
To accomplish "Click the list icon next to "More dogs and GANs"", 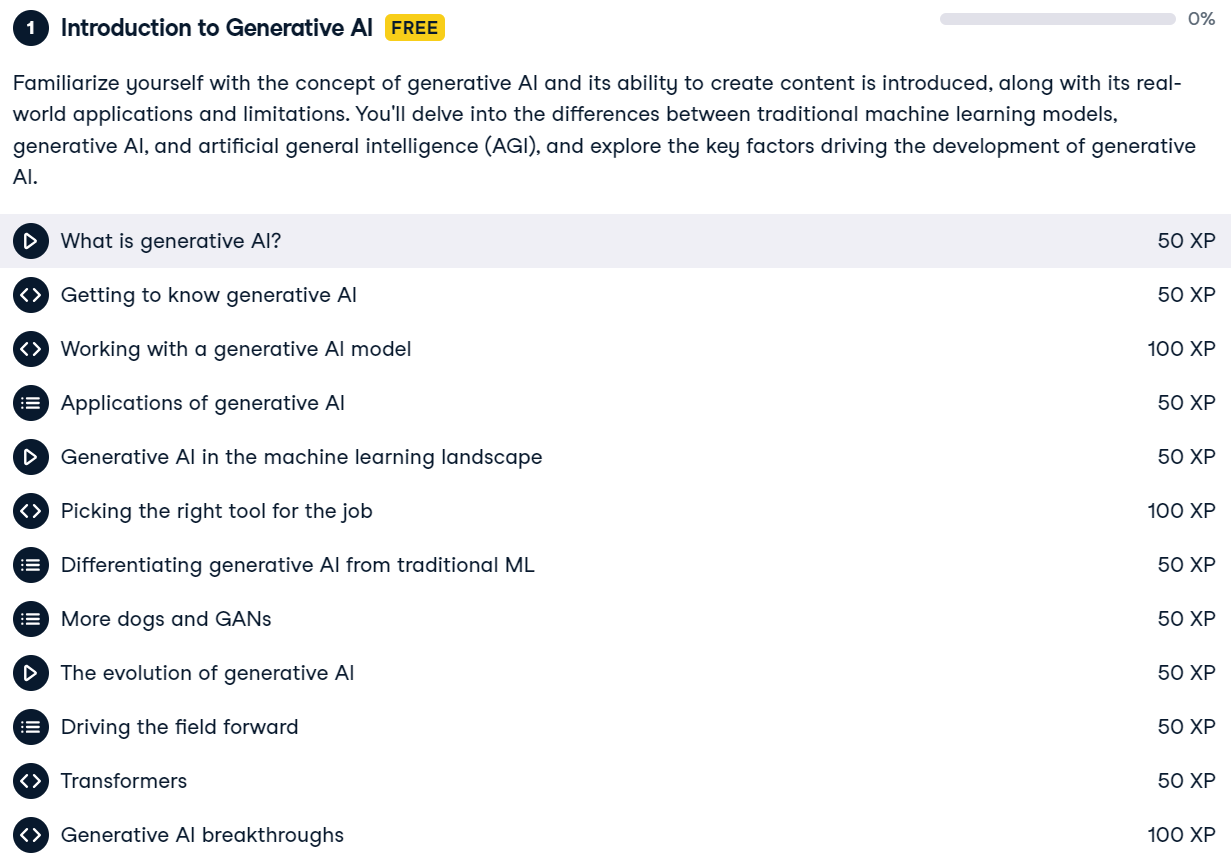I will coord(31,619).
